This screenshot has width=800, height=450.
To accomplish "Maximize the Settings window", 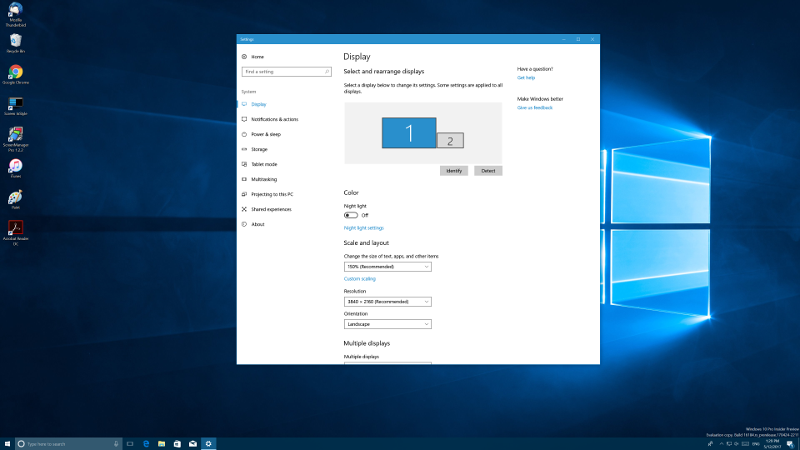I will pos(578,39).
